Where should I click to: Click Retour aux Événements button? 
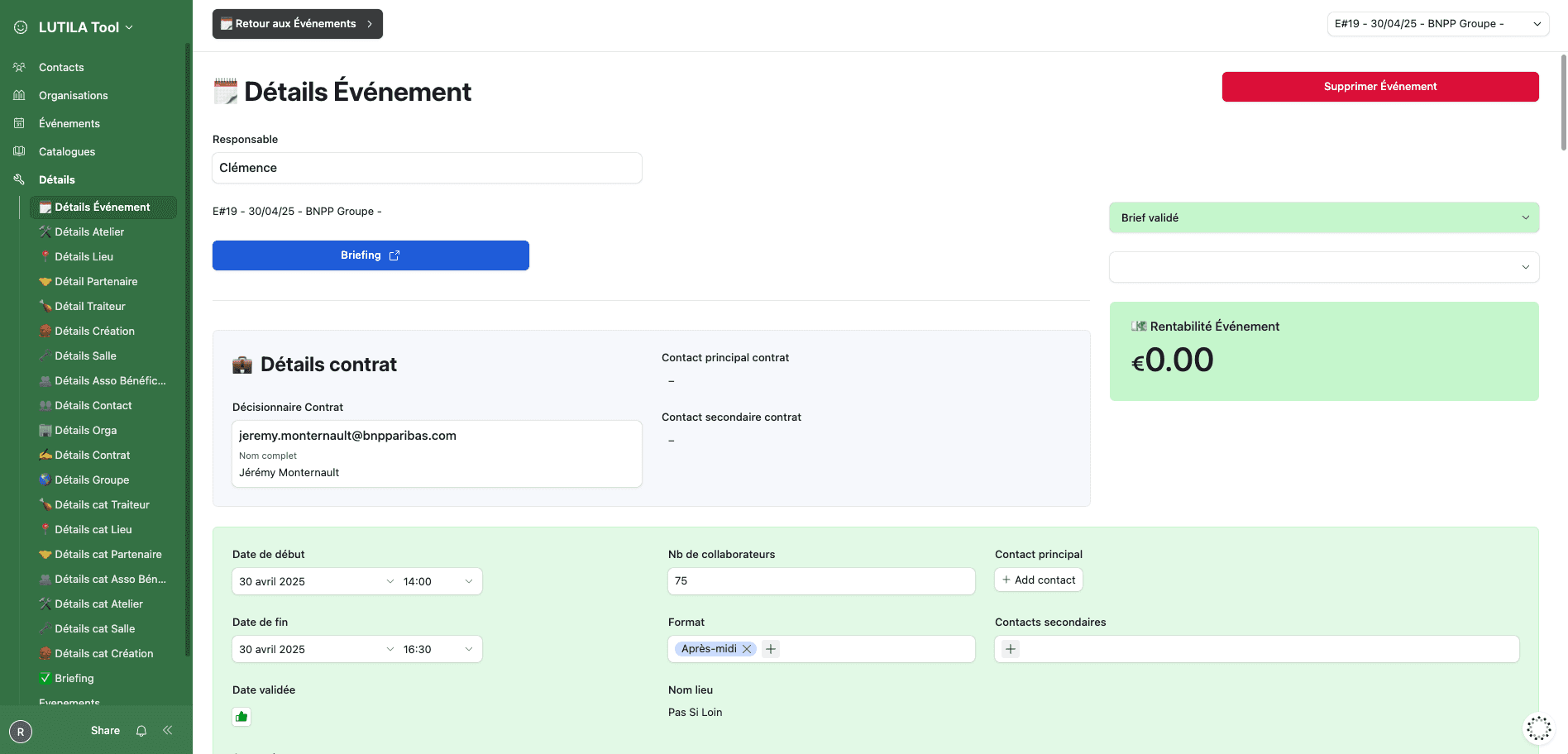(x=298, y=24)
